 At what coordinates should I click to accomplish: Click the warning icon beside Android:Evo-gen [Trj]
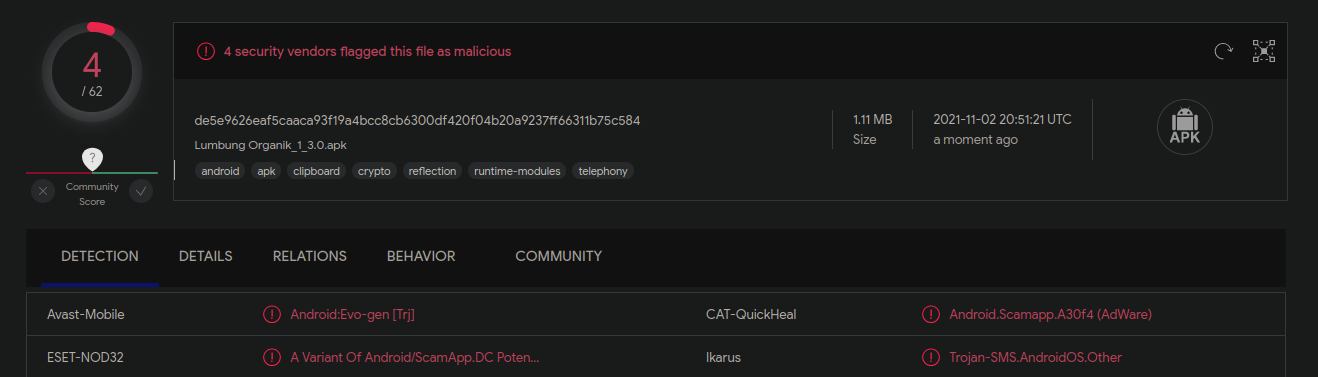pyautogui.click(x=271, y=314)
